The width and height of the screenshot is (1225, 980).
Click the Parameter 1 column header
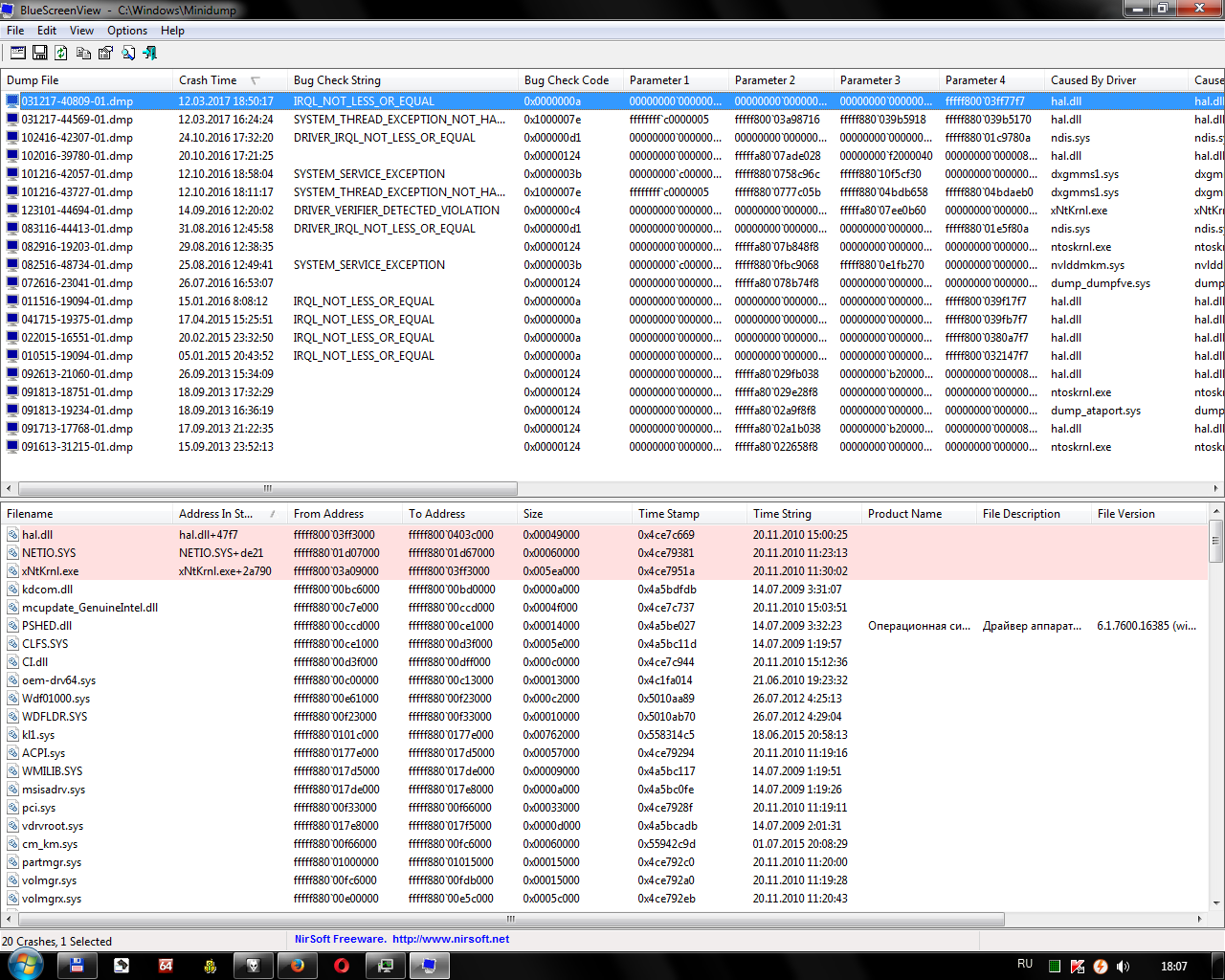click(x=677, y=80)
